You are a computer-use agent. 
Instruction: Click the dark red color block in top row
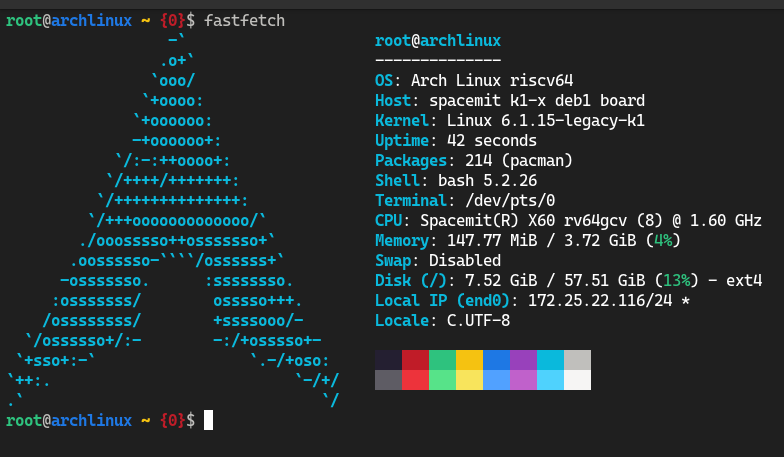coord(416,360)
